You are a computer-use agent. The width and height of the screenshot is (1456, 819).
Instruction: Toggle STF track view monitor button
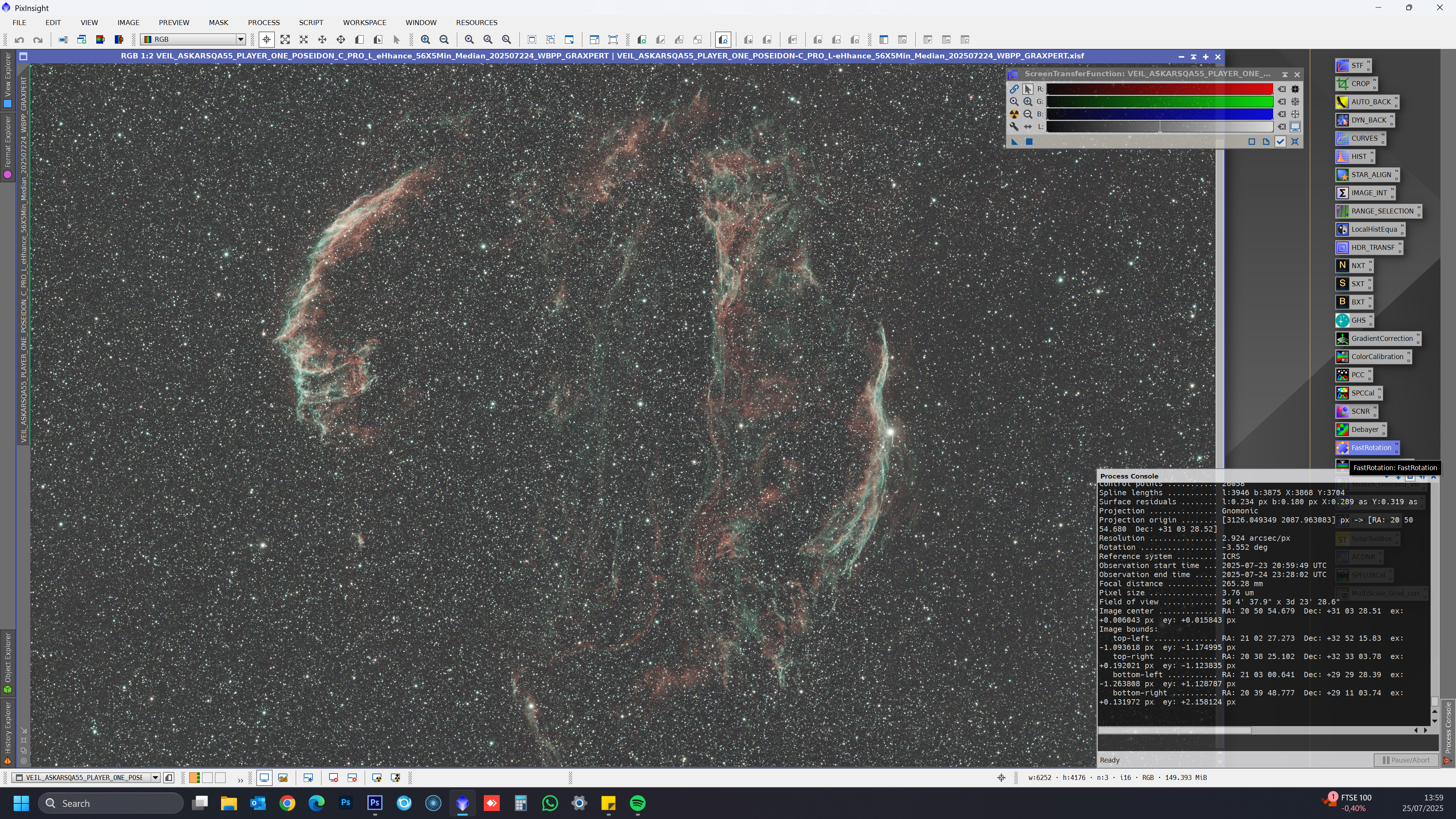click(x=1295, y=127)
